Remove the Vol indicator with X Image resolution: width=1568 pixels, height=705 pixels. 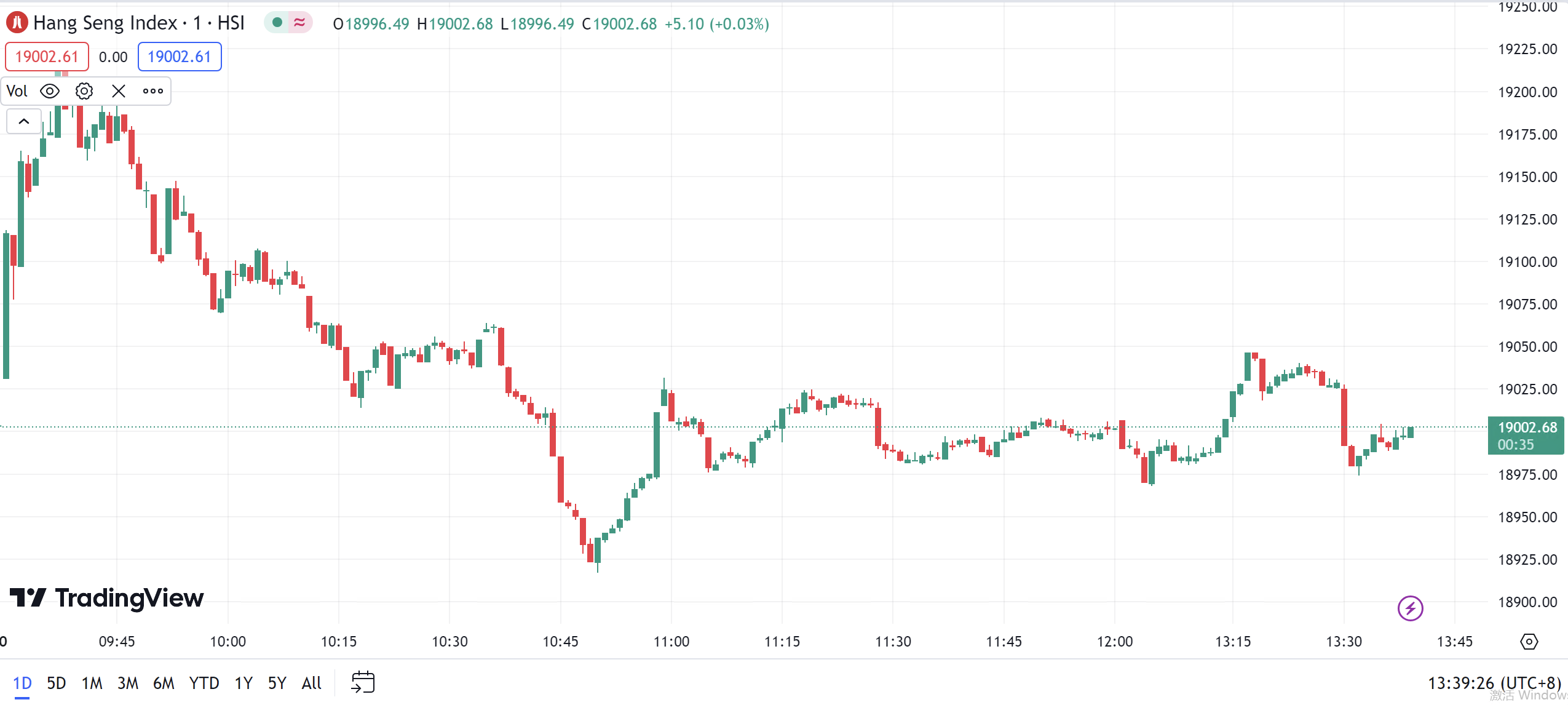pos(119,91)
